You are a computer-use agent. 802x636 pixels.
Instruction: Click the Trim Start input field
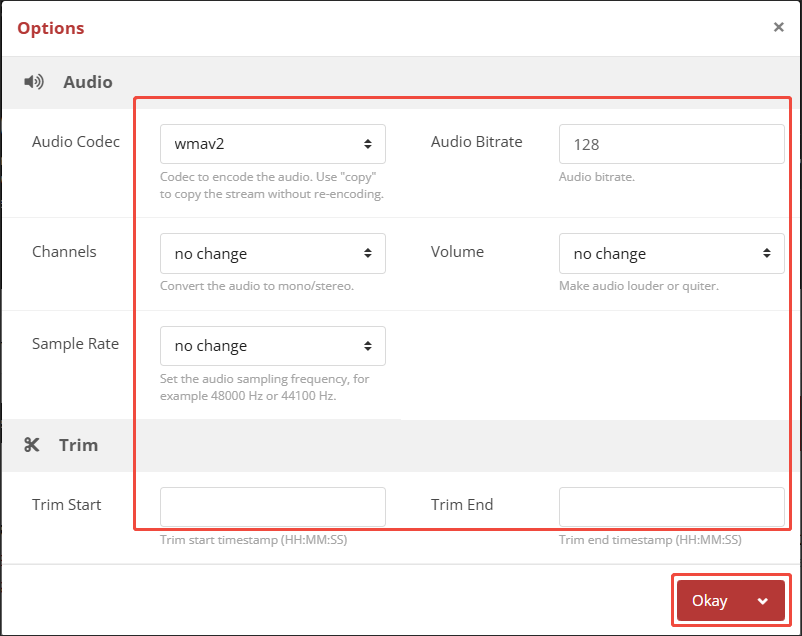point(272,507)
